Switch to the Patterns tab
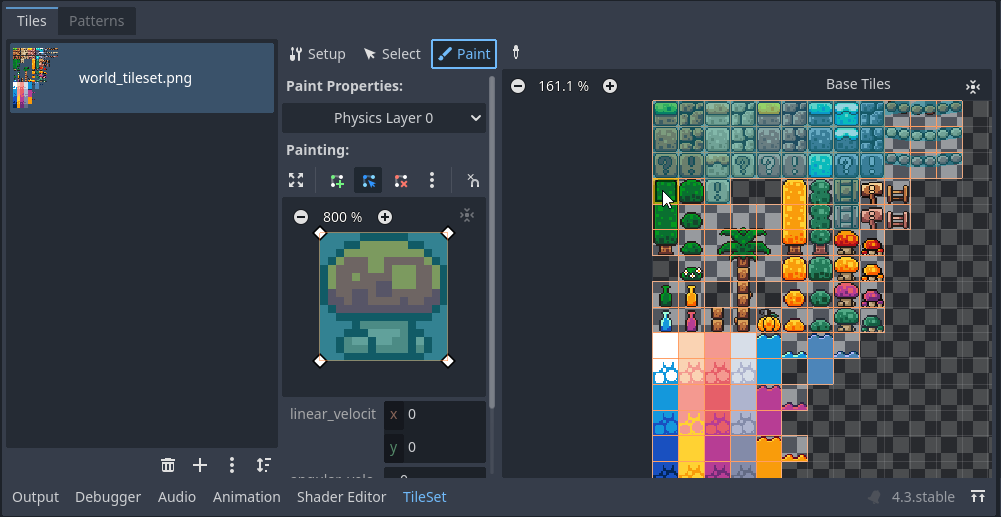 pos(97,21)
